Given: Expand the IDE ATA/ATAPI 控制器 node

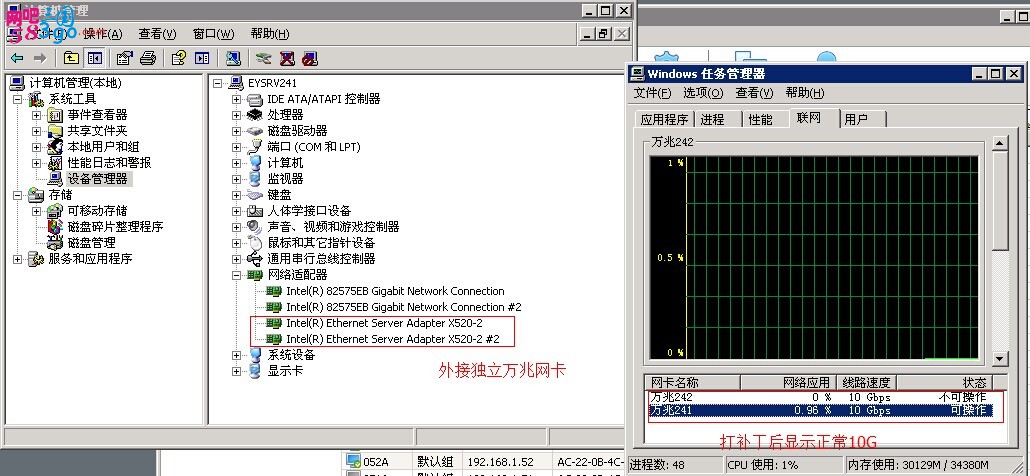Looking at the screenshot, I should (236, 99).
